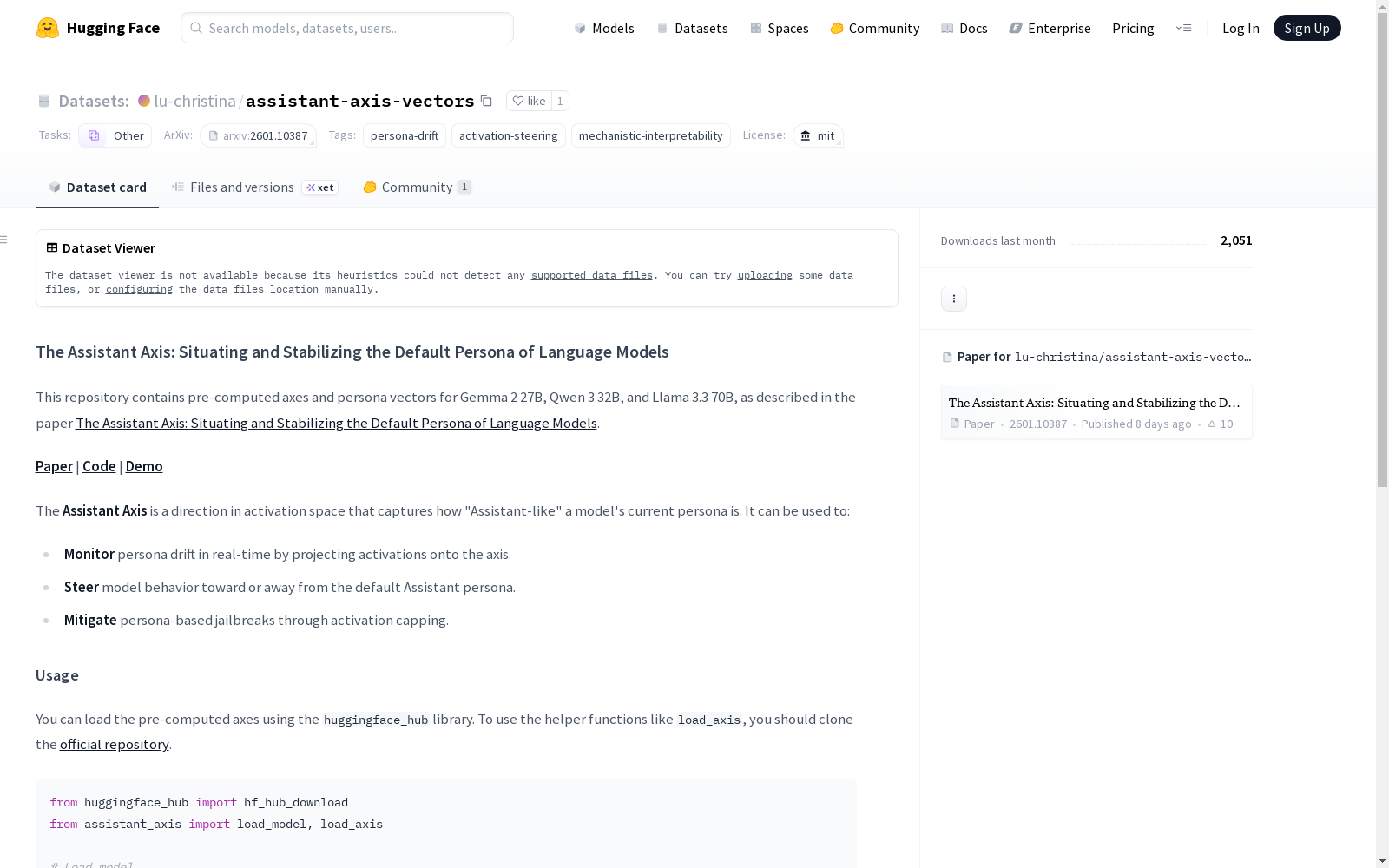The height and width of the screenshot is (868, 1389).
Task: Click the Datasets stack icon in breadcrumb
Action: [x=44, y=101]
